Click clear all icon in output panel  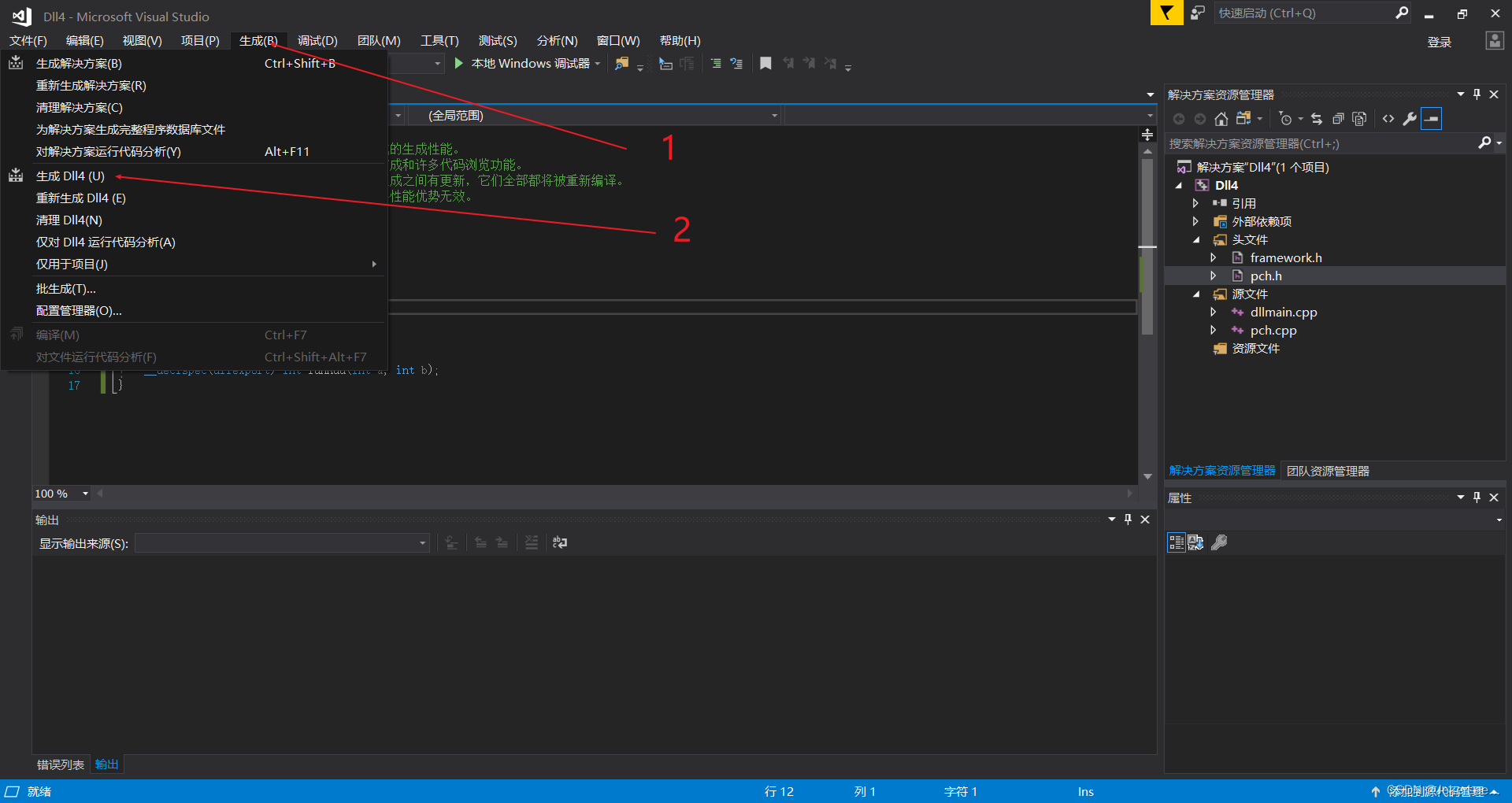(x=532, y=542)
